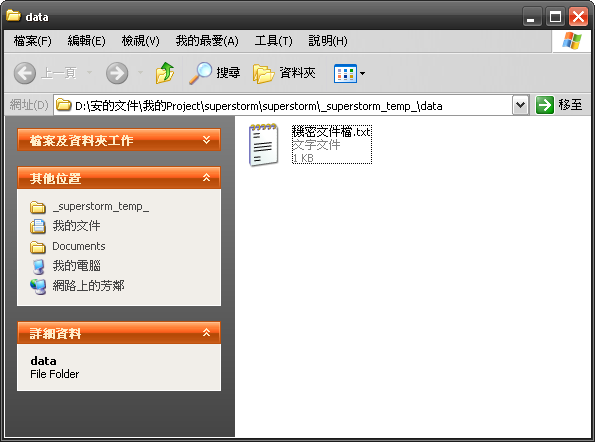Click the Windows flag logo
This screenshot has width=595, height=442.
571,41
